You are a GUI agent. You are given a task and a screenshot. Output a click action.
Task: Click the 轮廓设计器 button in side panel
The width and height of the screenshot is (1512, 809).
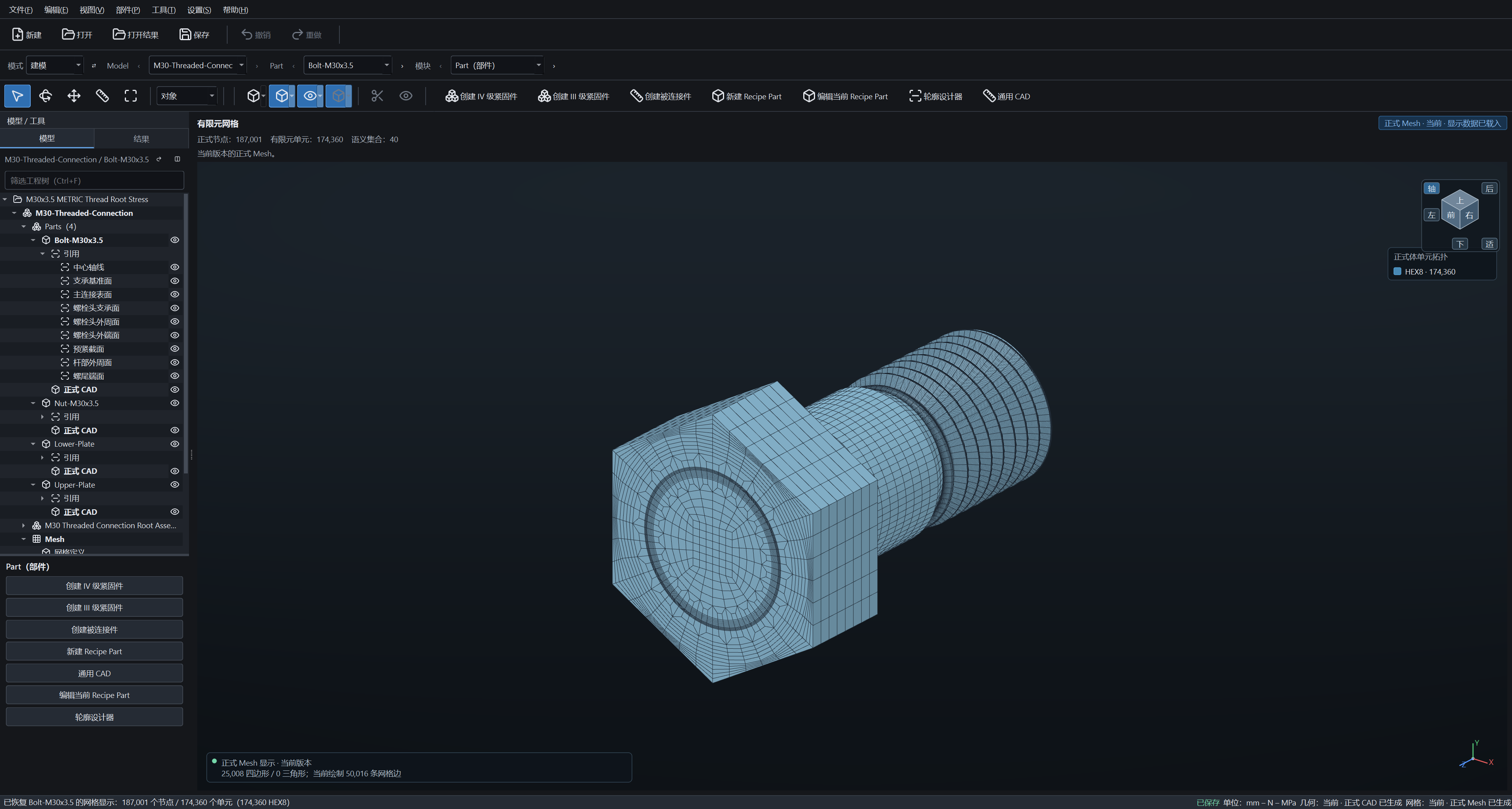pos(94,717)
